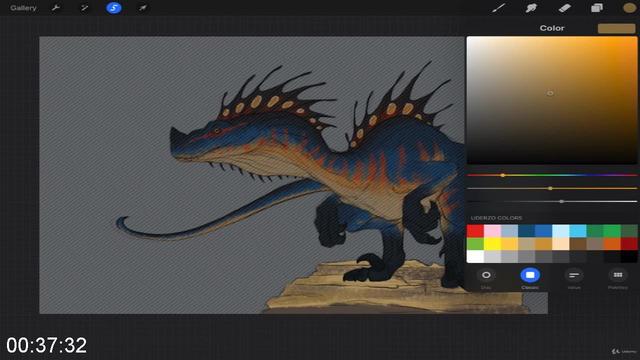Activate the Transform arrow tool

pos(142,8)
